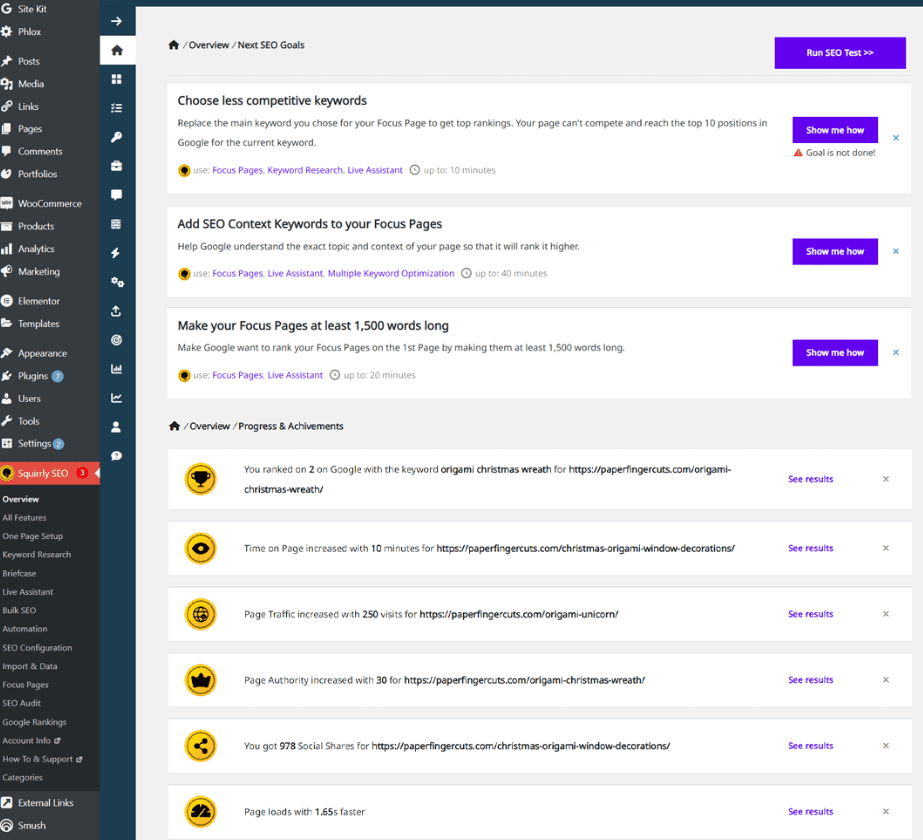
Task: Show me how for 1,500 words goal
Action: (x=835, y=353)
